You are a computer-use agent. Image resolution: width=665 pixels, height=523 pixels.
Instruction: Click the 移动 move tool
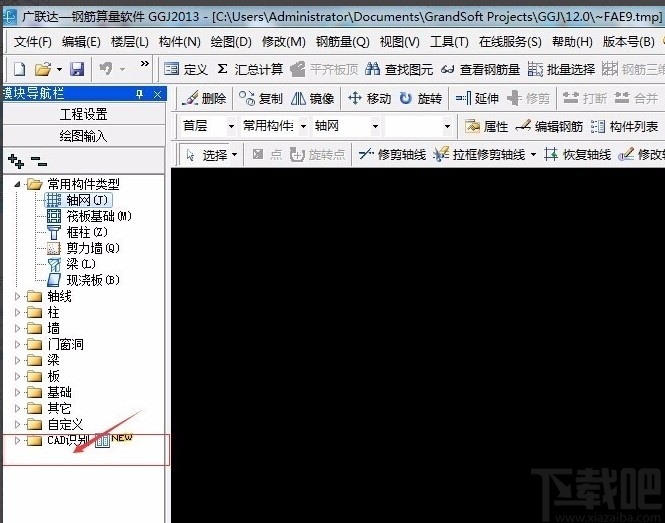[x=369, y=98]
